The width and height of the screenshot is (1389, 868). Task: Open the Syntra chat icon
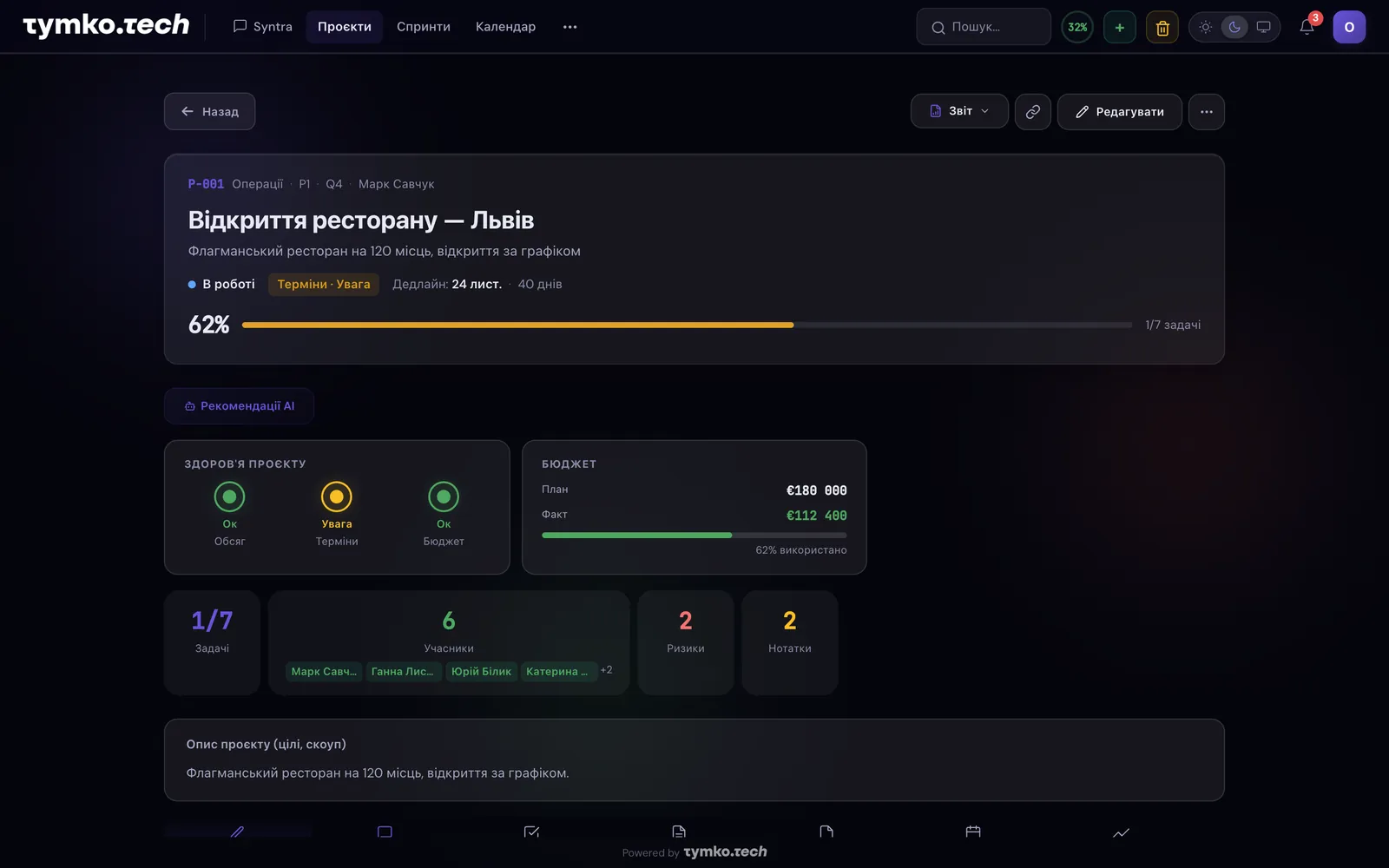click(240, 27)
